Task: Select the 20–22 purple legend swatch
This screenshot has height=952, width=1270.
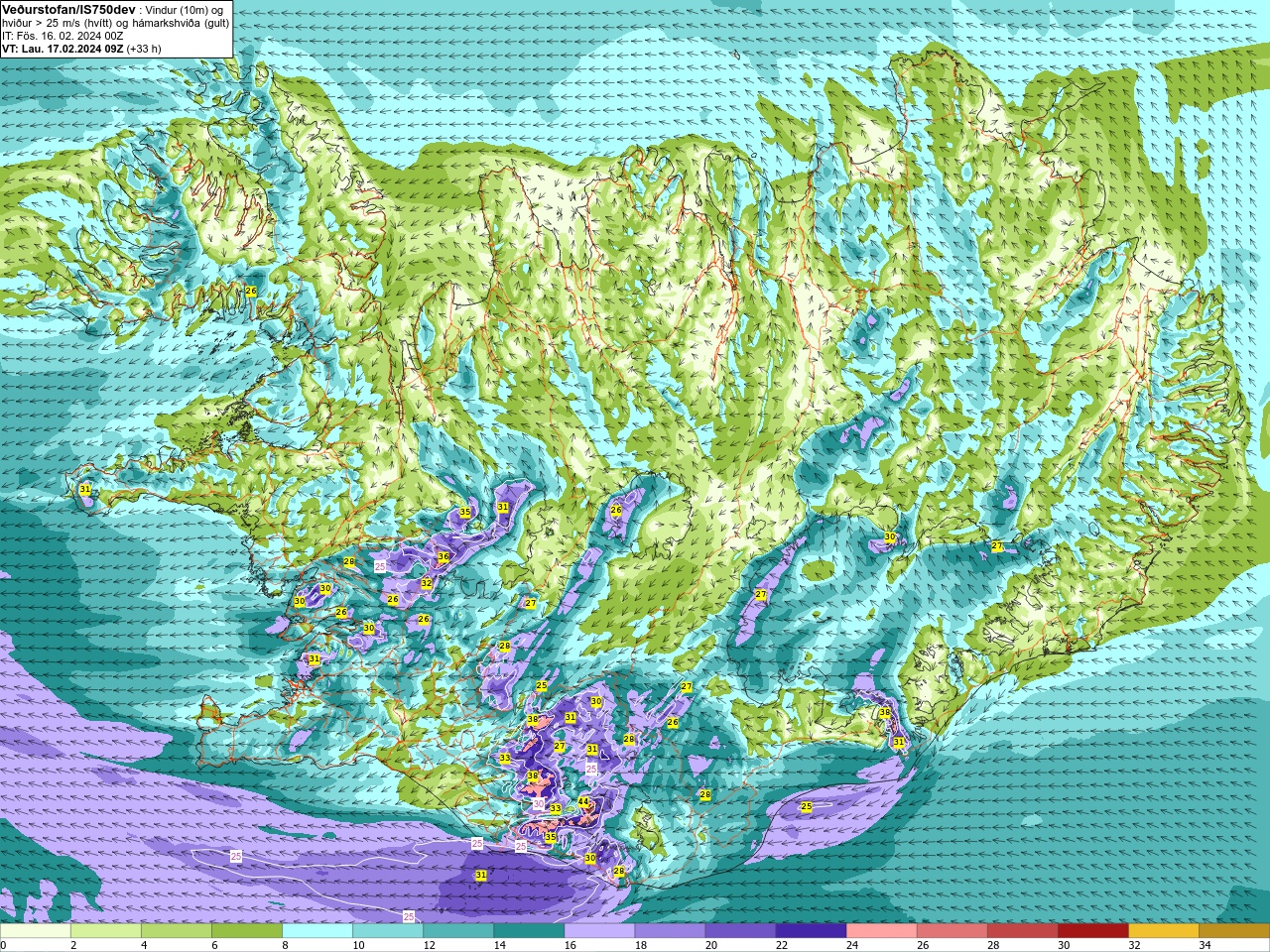Action: 740,931
